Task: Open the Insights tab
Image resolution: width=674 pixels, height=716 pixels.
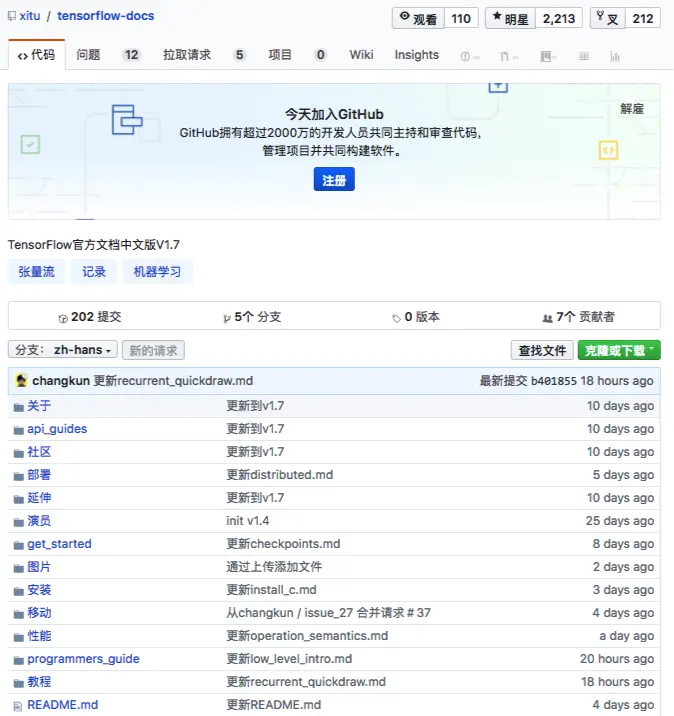Action: (x=416, y=55)
